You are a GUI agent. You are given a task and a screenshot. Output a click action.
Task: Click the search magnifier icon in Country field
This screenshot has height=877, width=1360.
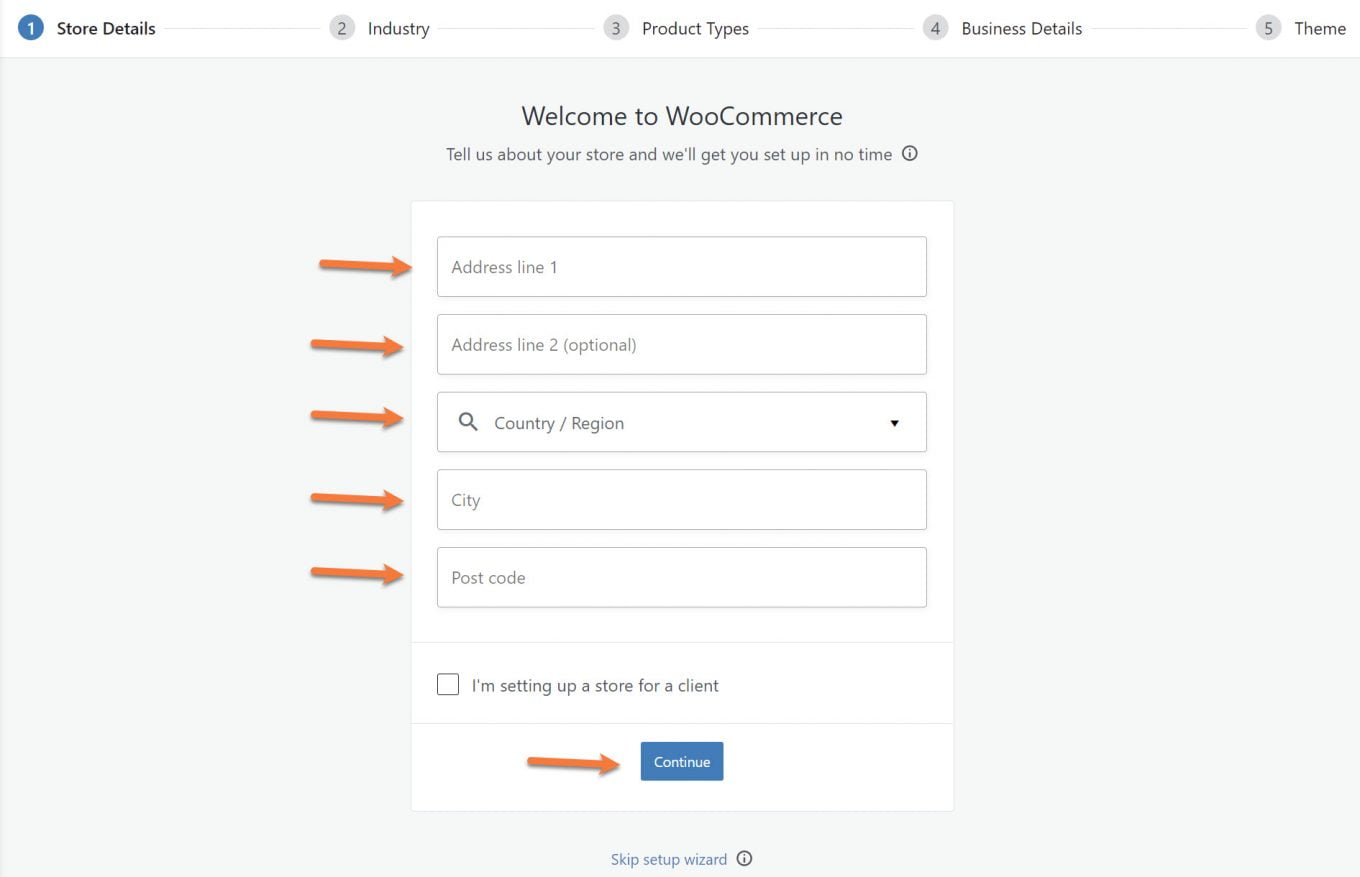[x=468, y=422]
